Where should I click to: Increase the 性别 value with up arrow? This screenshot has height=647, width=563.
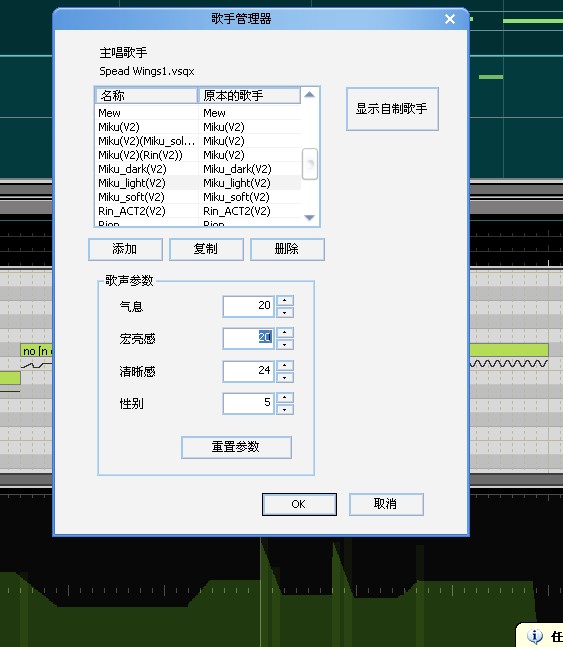pyautogui.click(x=285, y=397)
